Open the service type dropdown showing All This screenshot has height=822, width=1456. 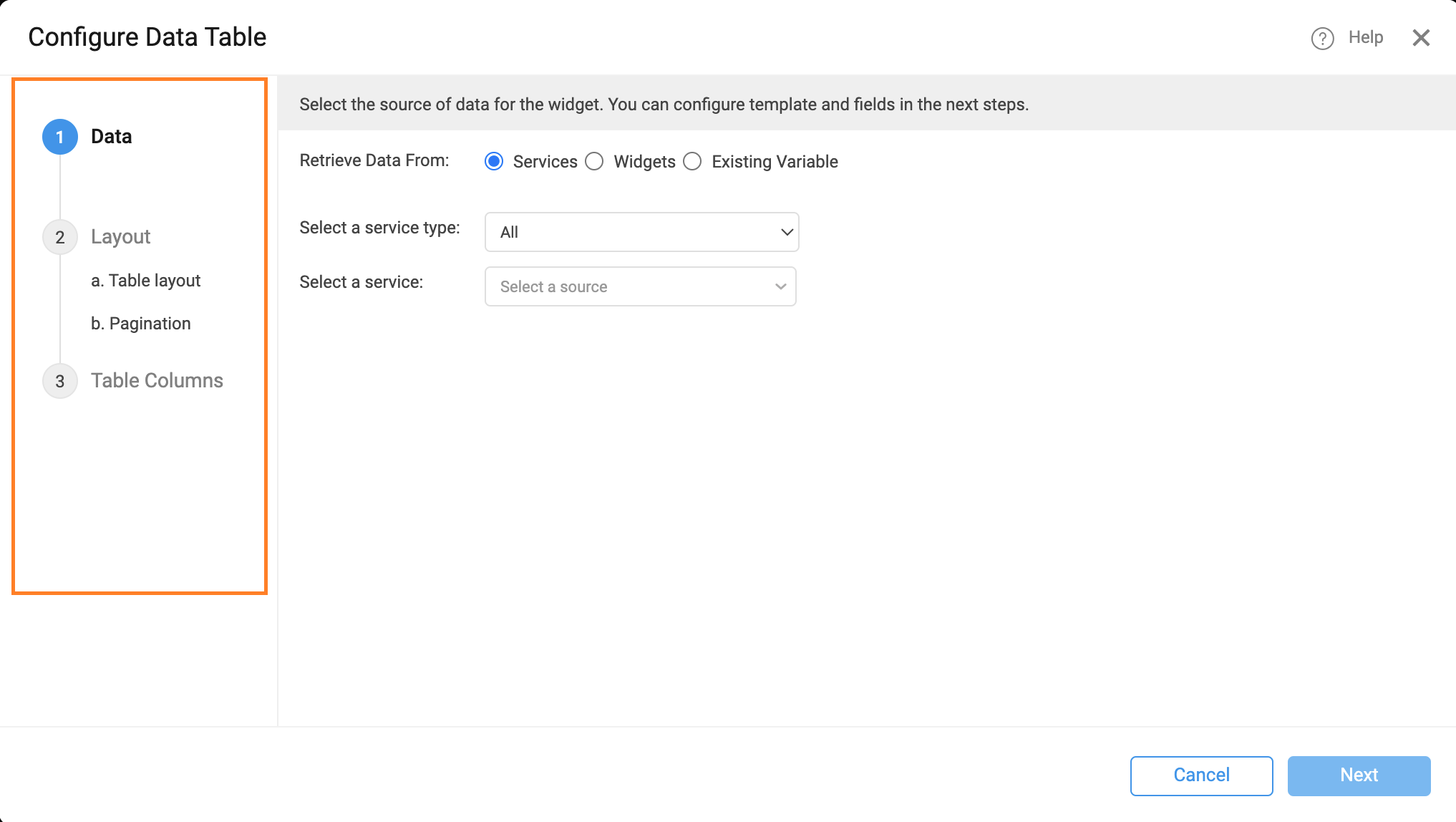(641, 232)
